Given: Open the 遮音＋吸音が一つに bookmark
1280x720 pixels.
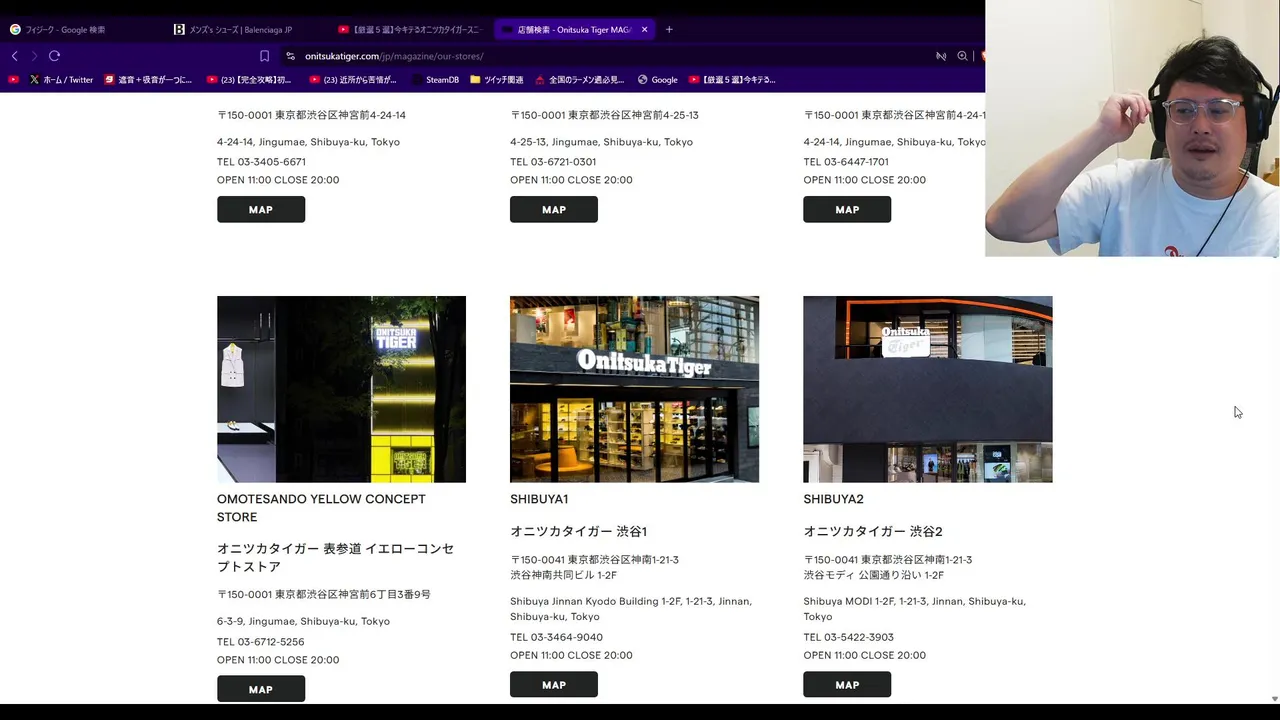Looking at the screenshot, I should pyautogui.click(x=148, y=79).
